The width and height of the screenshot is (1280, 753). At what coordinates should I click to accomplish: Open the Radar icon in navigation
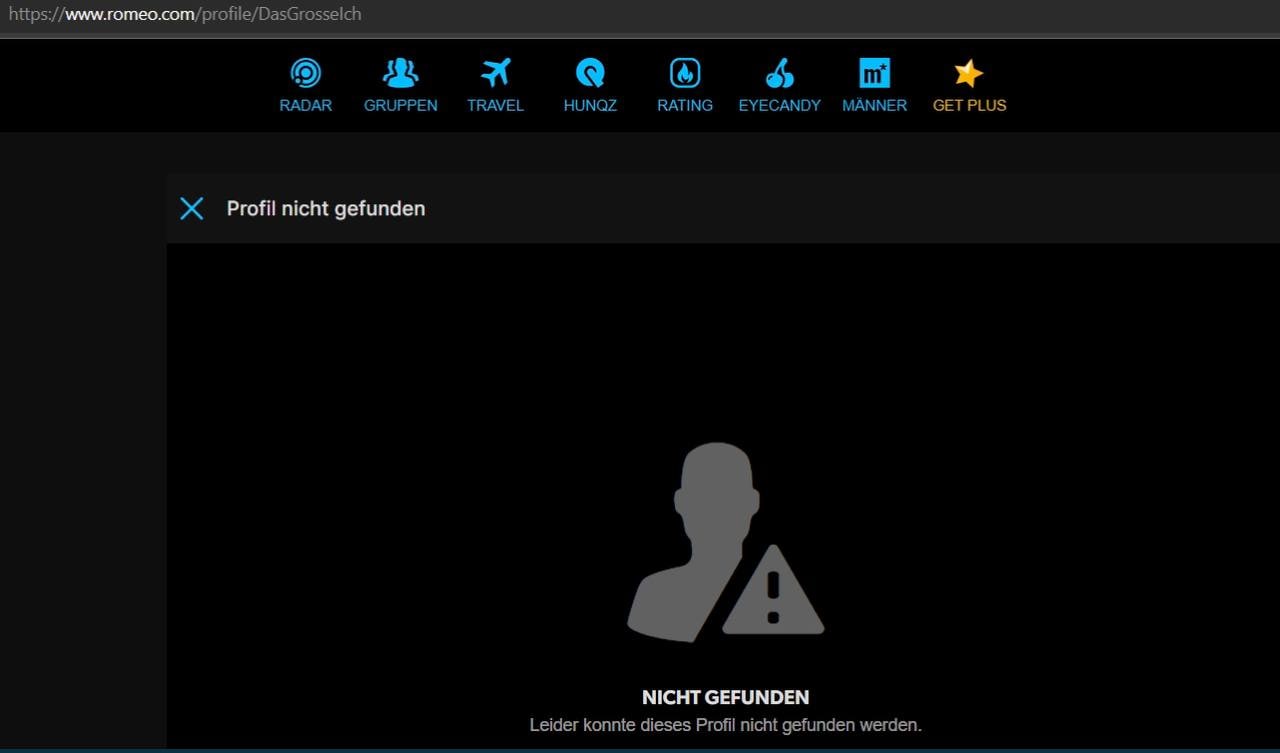305,73
